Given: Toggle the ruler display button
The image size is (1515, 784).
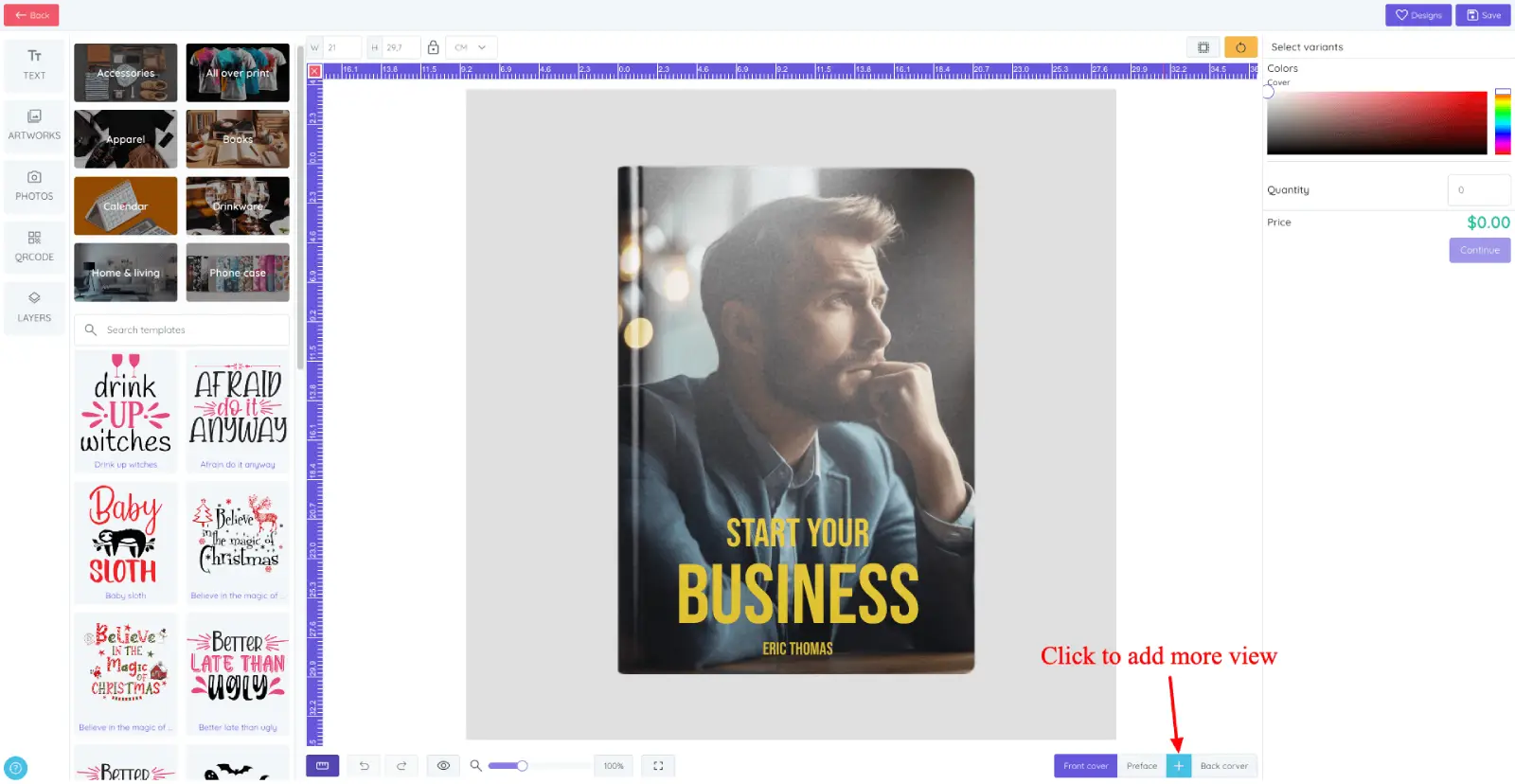Looking at the screenshot, I should tap(322, 766).
